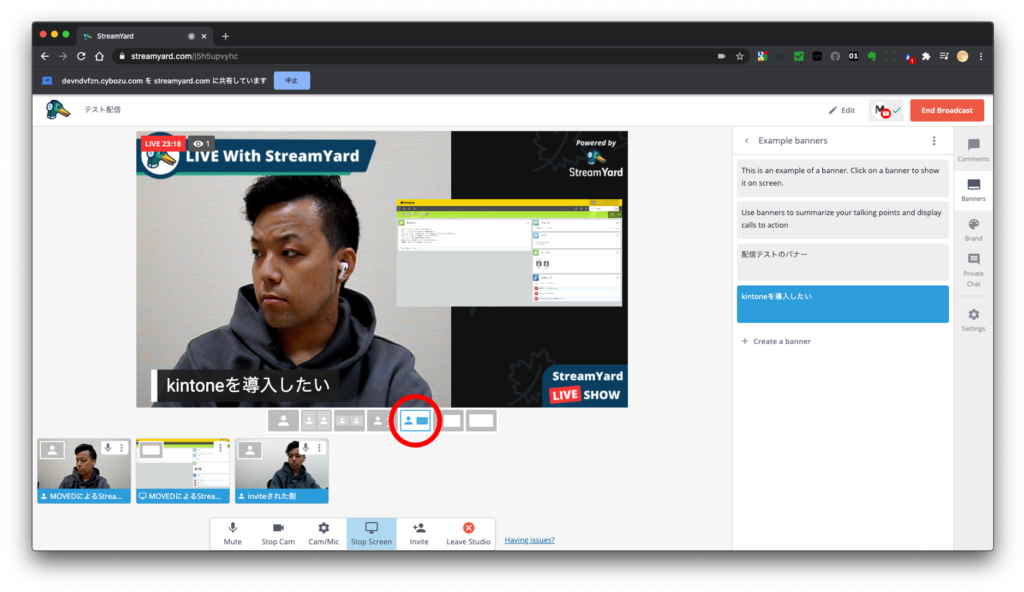Open the Settings tab in sidebar
Viewport: 1024px width, 592px height.
973,320
